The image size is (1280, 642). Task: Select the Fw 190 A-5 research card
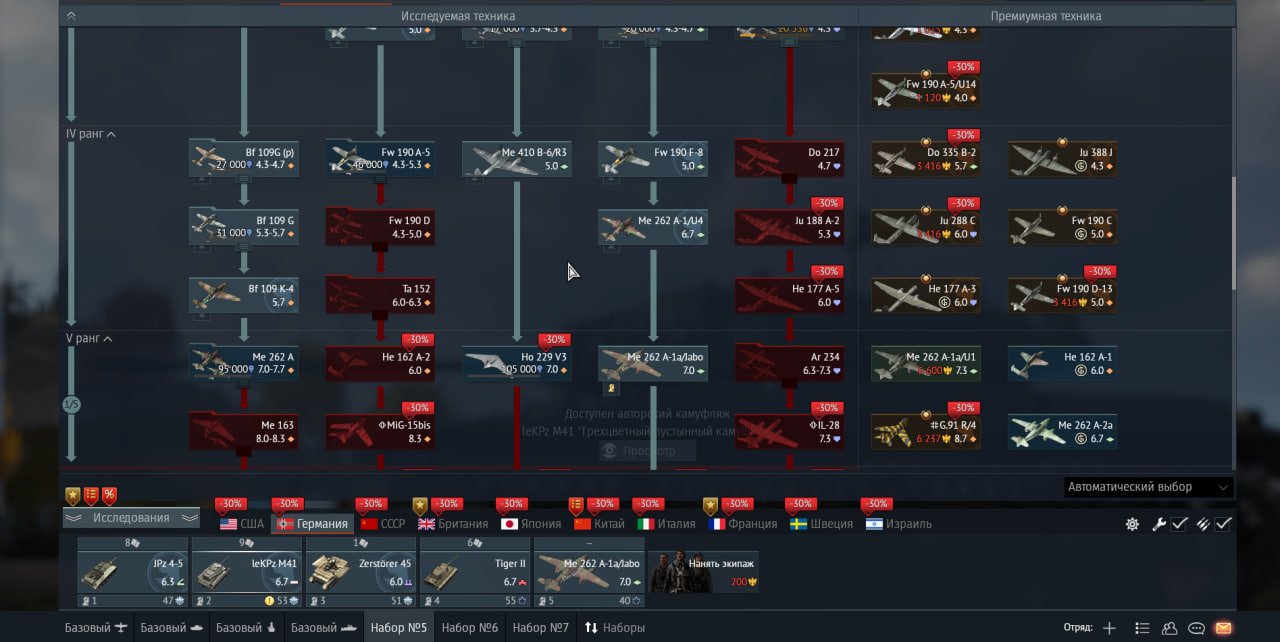pos(380,158)
